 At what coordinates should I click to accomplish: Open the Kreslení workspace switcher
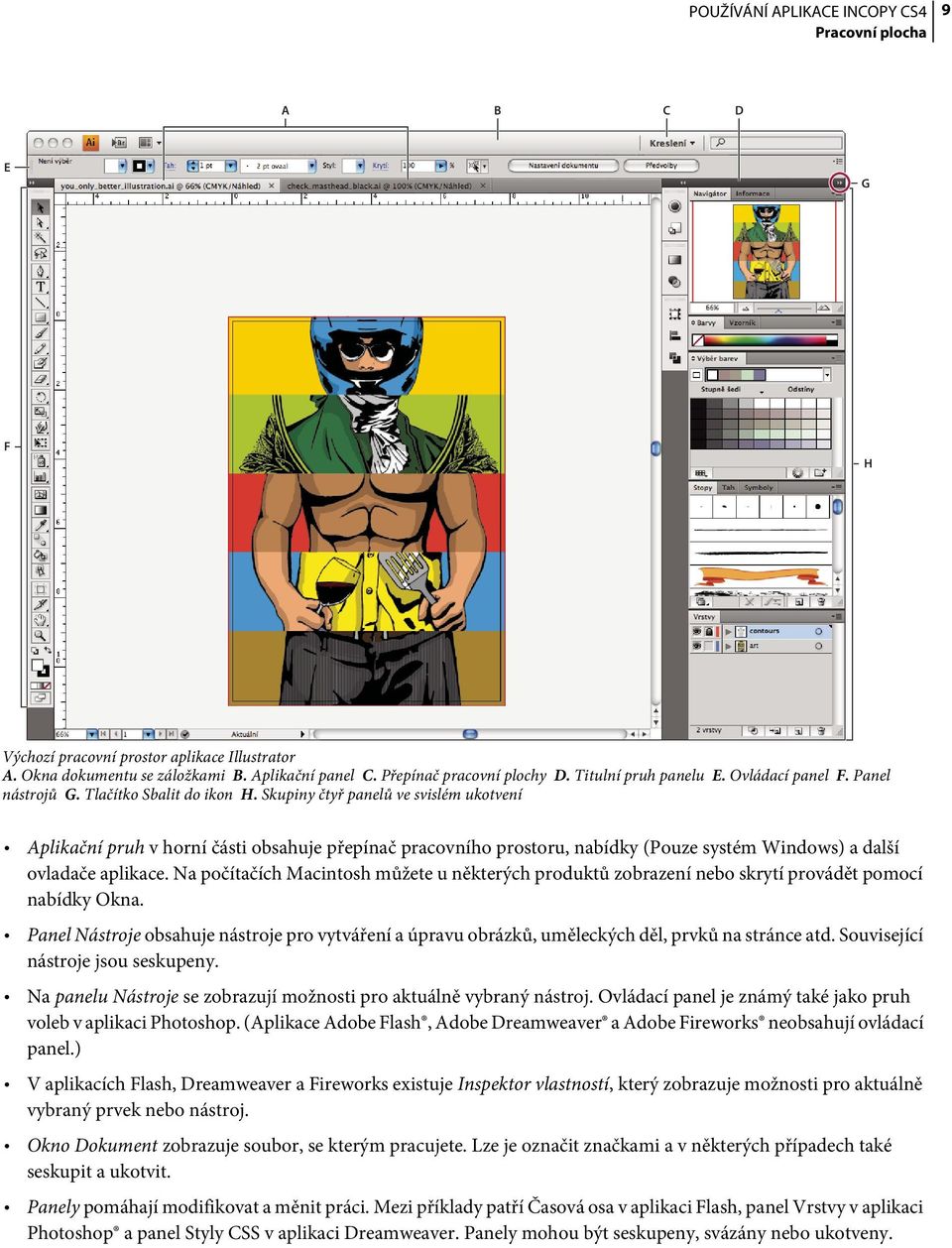pyautogui.click(x=672, y=143)
